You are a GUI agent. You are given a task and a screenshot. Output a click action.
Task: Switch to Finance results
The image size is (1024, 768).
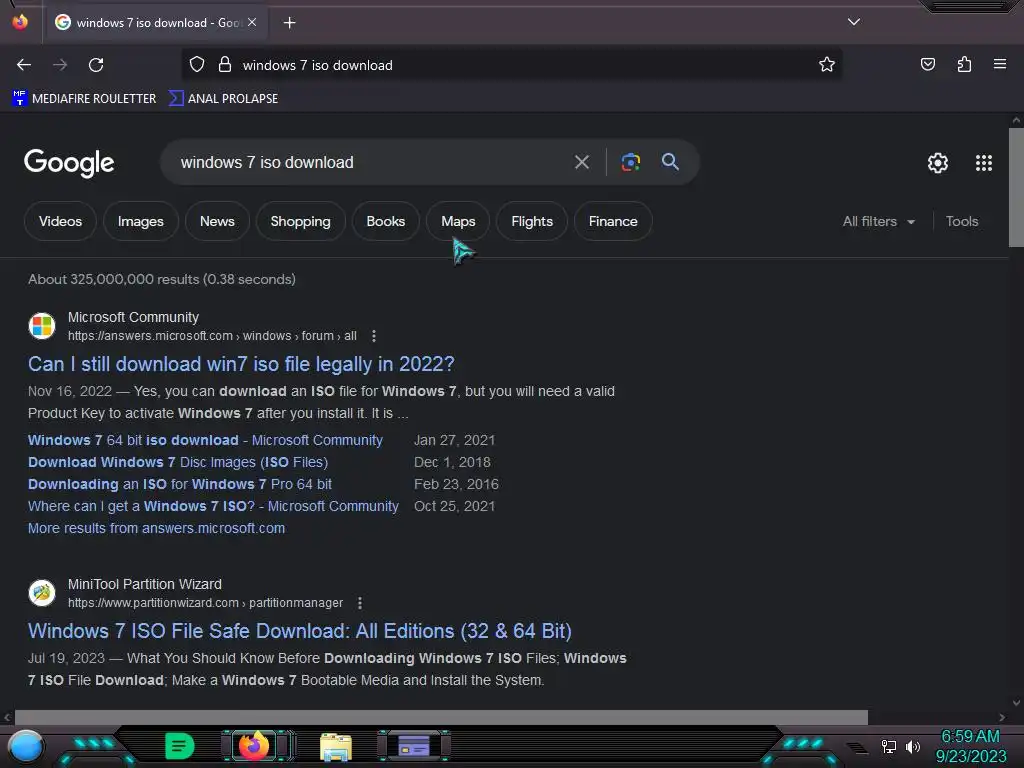[613, 221]
